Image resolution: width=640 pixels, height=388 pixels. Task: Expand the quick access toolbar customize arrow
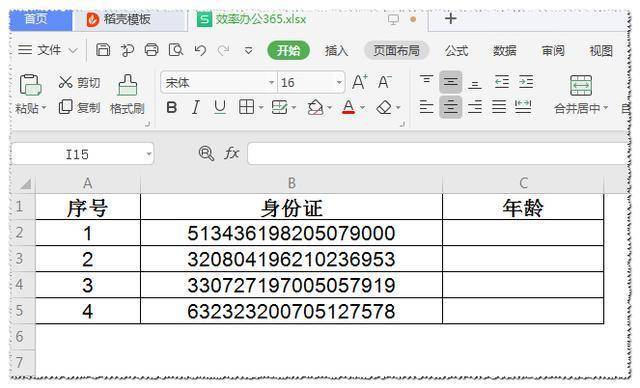[x=248, y=51]
